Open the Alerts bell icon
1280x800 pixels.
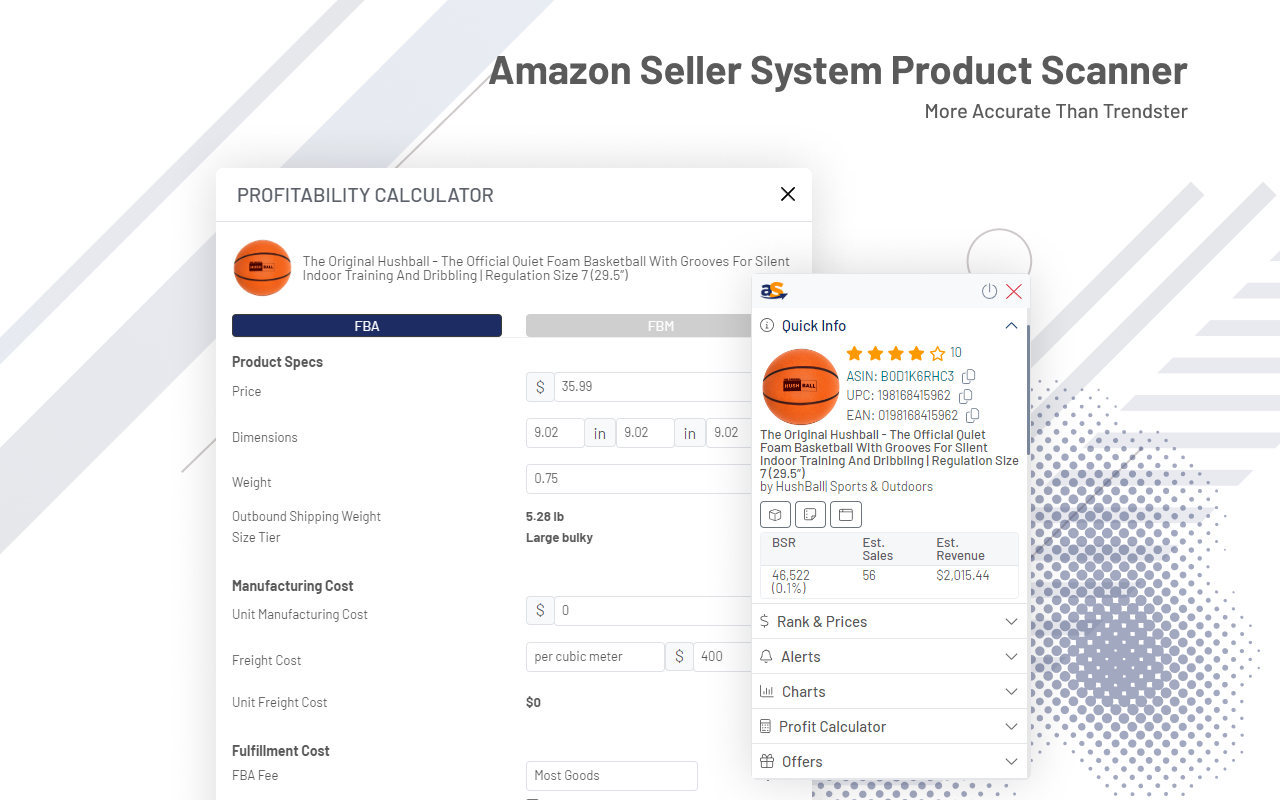pyautogui.click(x=766, y=656)
